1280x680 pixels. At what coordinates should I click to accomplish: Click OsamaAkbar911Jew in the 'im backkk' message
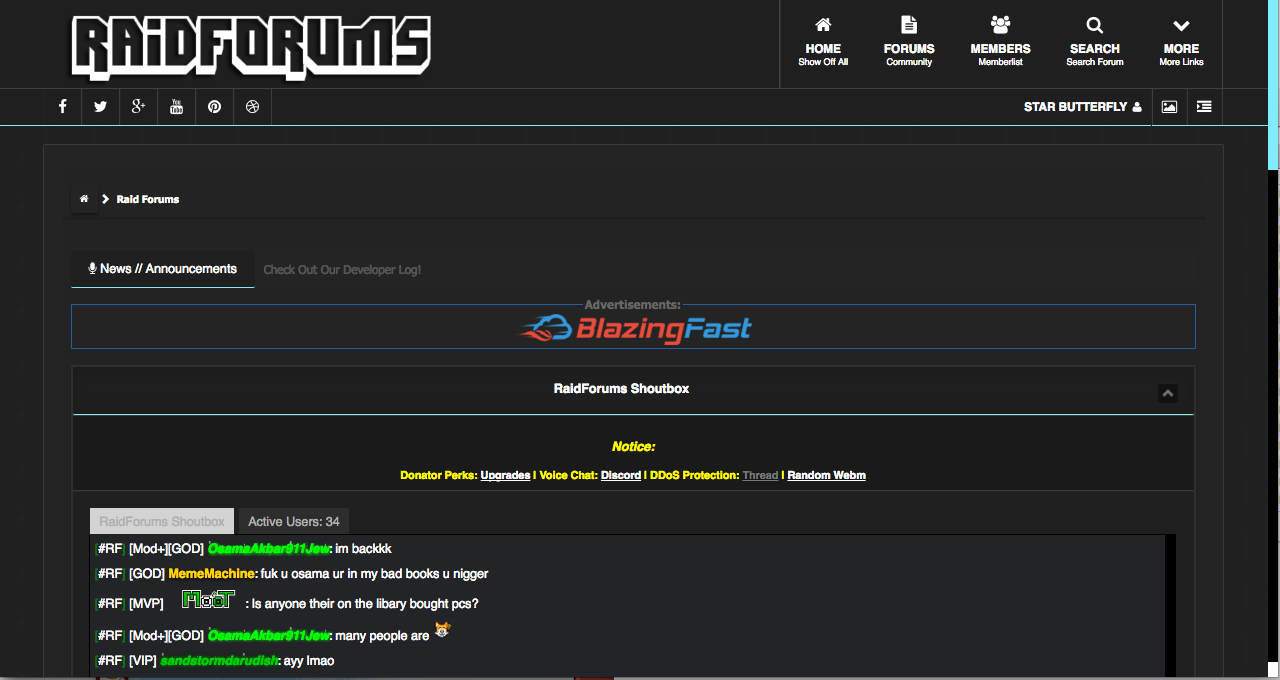click(269, 549)
